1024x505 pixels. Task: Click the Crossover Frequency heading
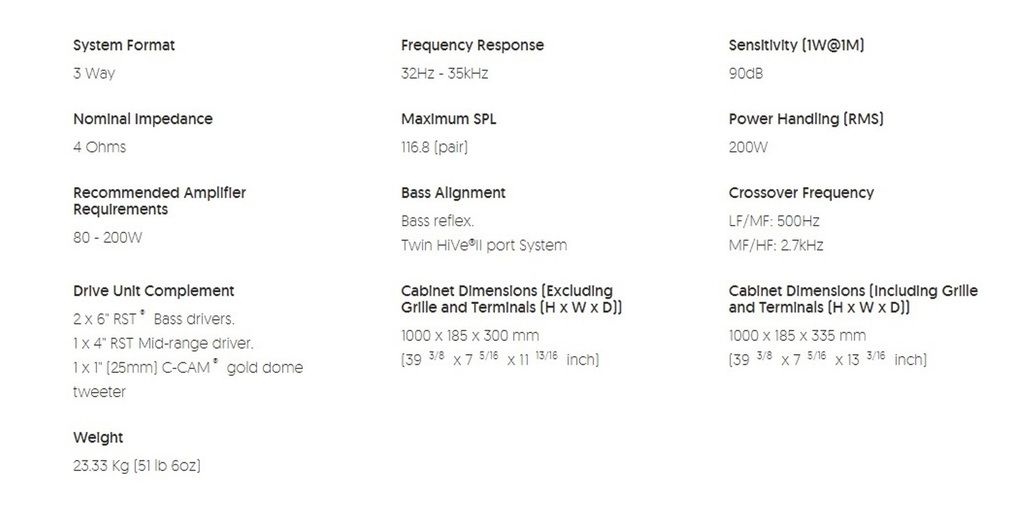[801, 193]
